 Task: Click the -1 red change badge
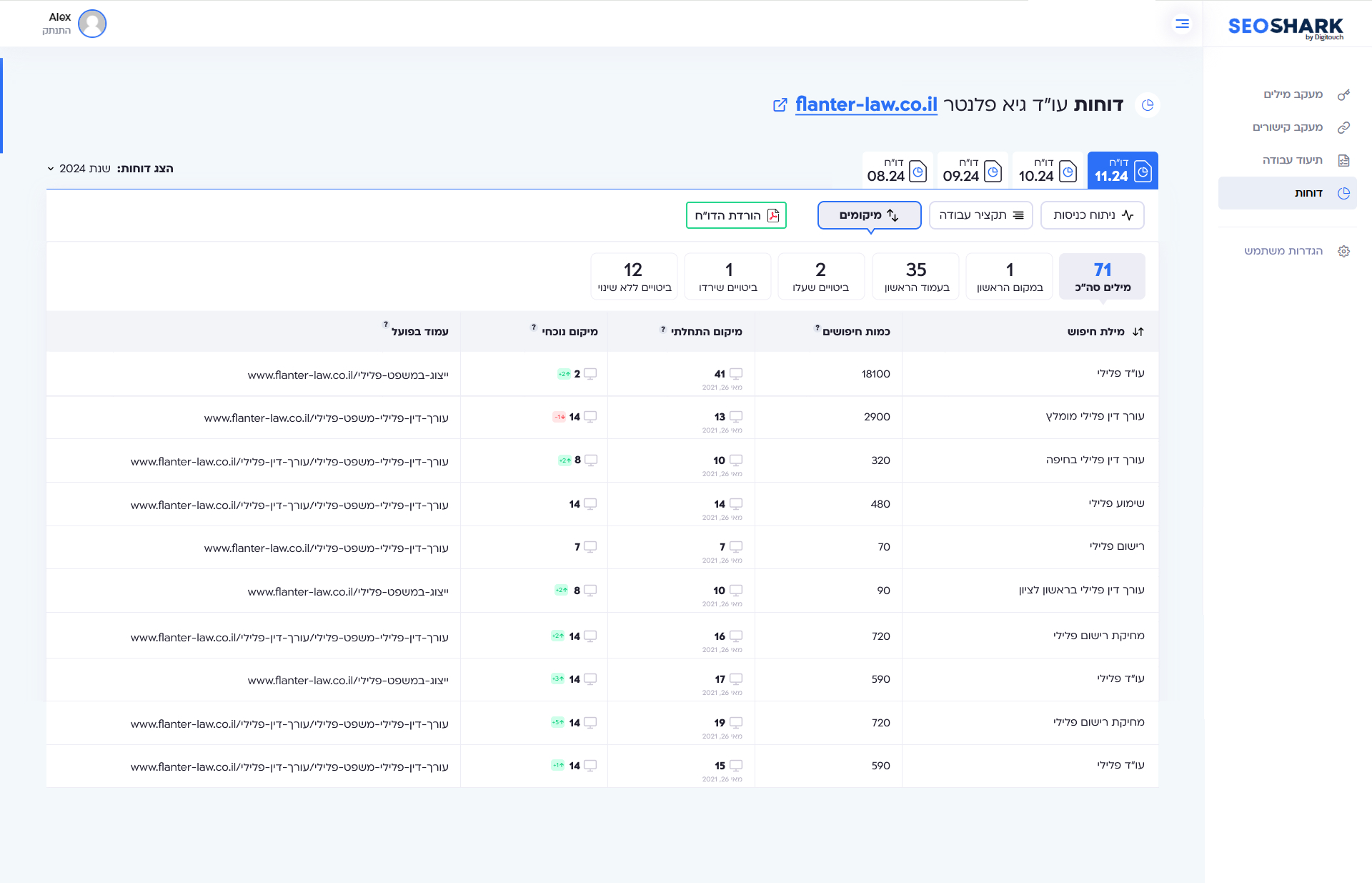[560, 417]
